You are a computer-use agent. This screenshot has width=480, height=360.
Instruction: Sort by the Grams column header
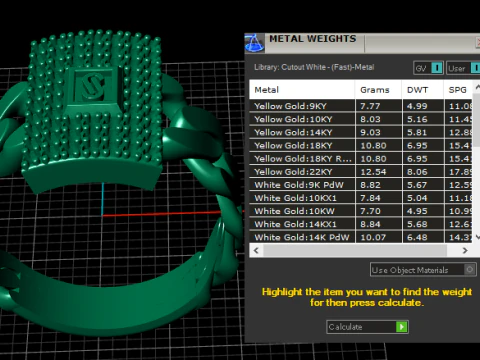[x=378, y=90]
